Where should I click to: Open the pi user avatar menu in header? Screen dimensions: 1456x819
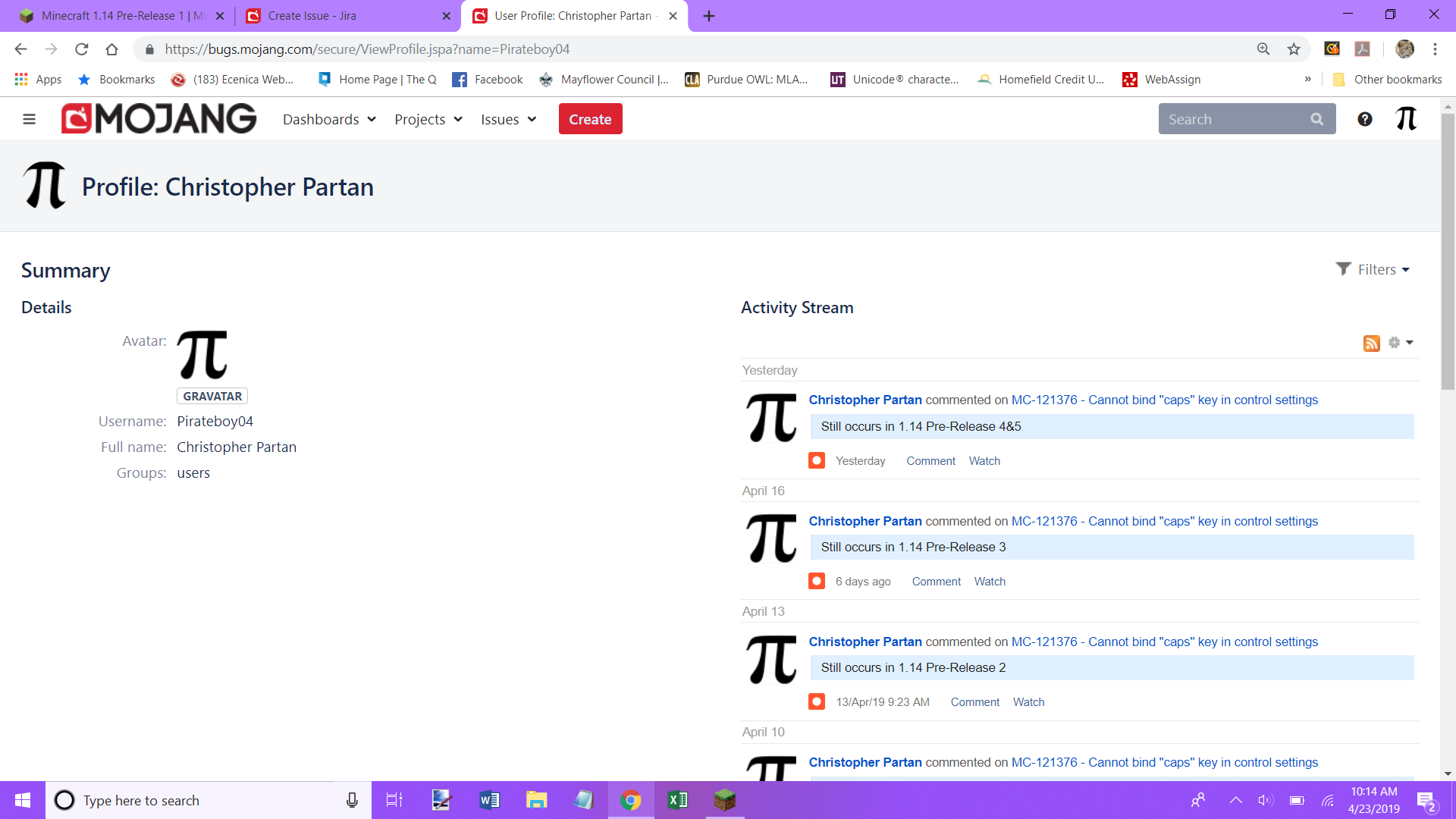click(x=1406, y=119)
